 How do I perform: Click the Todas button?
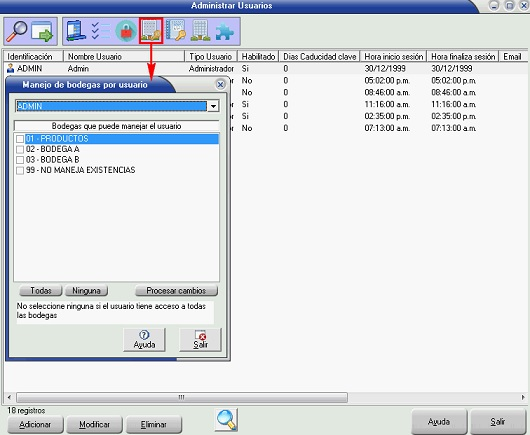click(41, 291)
